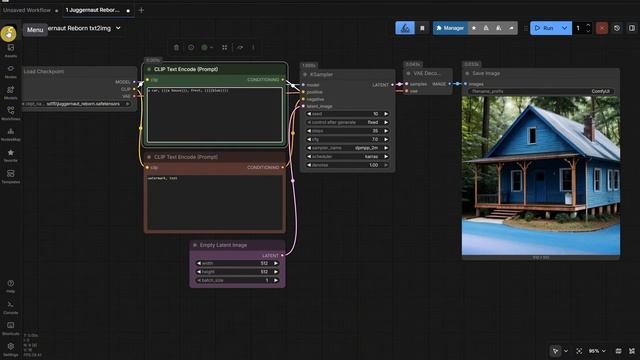Image resolution: width=640 pixels, height=360 pixels.
Task: Open the sampler_name dpmpp_2m selector
Action: pyautogui.click(x=347, y=148)
